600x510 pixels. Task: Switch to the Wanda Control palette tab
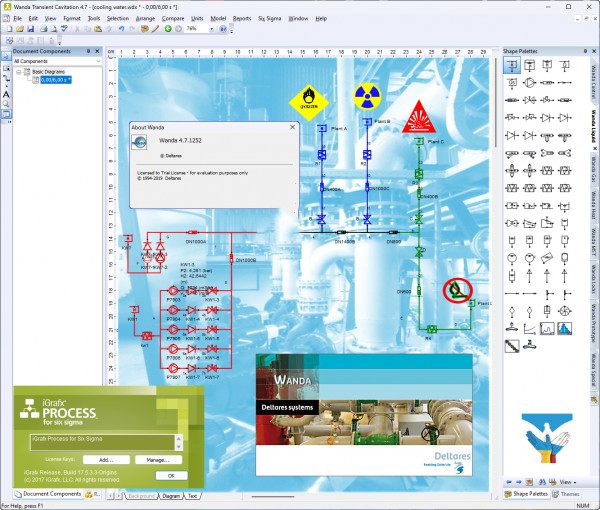pos(593,81)
